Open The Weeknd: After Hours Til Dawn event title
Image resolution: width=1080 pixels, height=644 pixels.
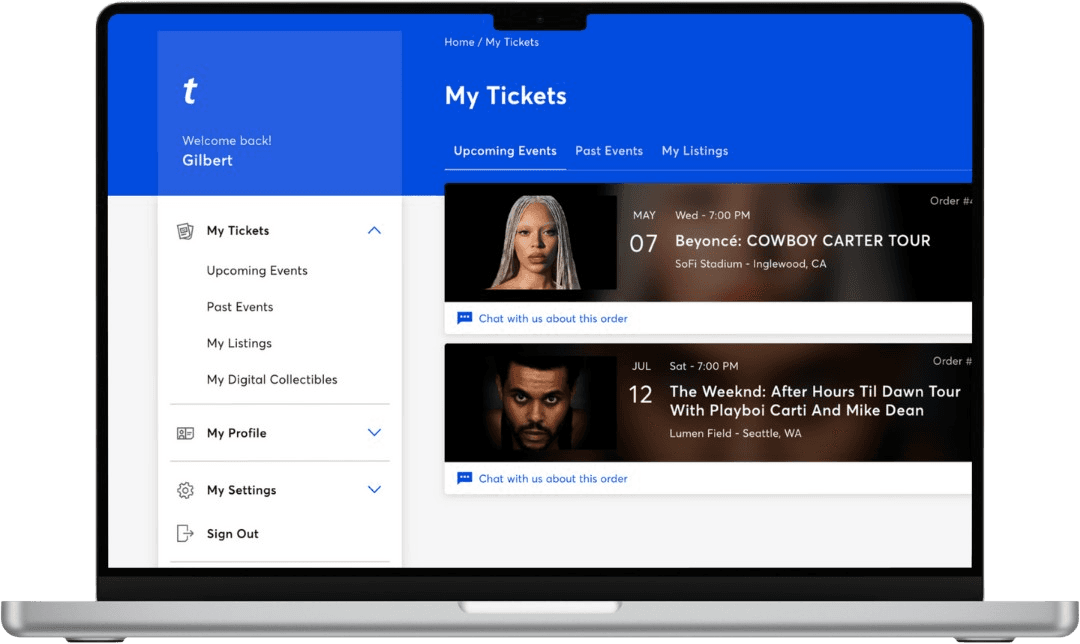click(x=815, y=401)
